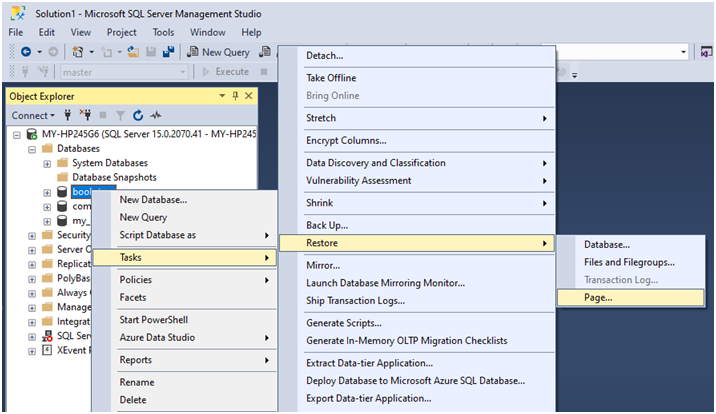Open Script Database as submenu

pos(184,235)
